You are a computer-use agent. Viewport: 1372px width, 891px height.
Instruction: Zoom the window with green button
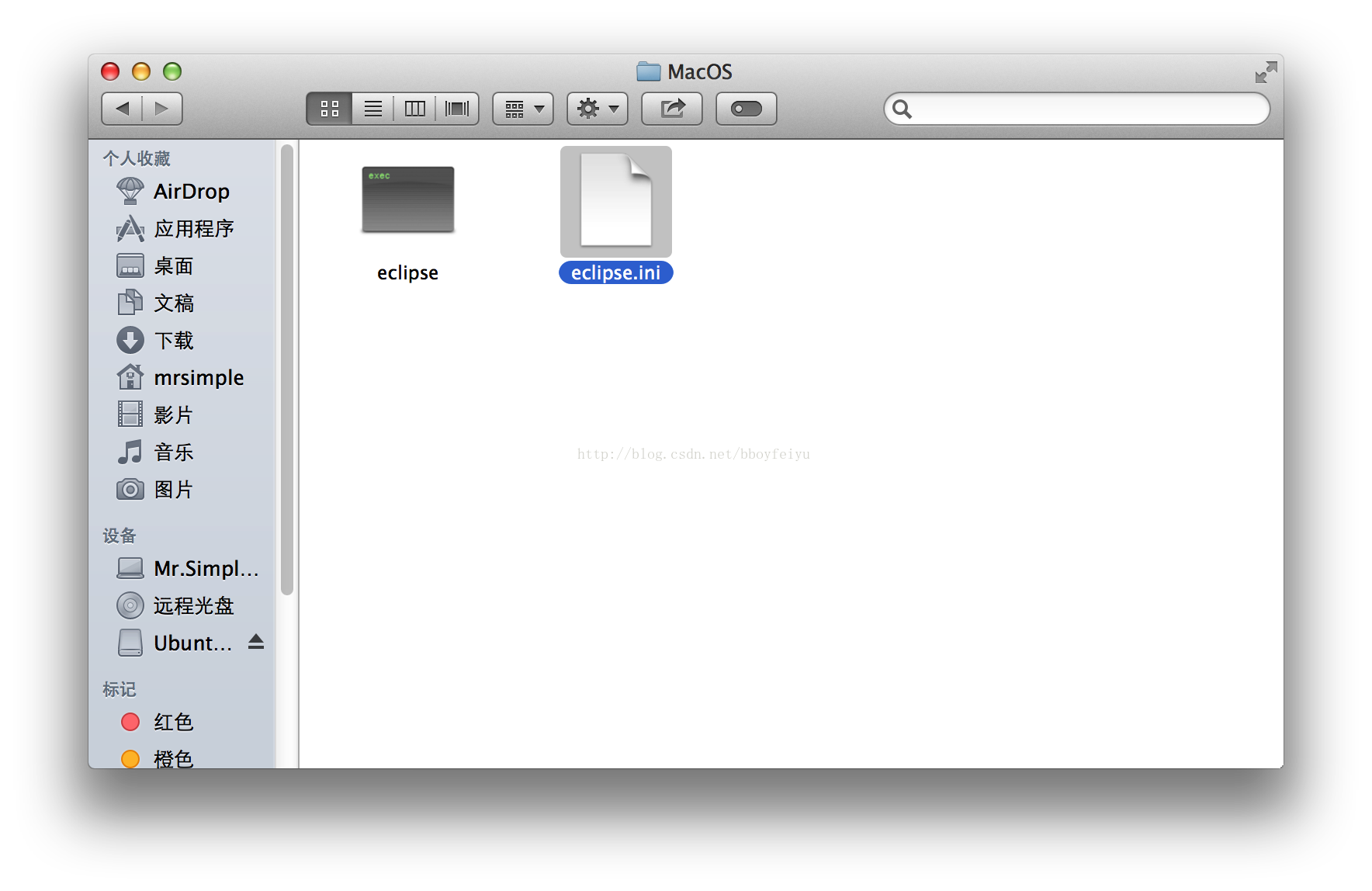pyautogui.click(x=172, y=71)
